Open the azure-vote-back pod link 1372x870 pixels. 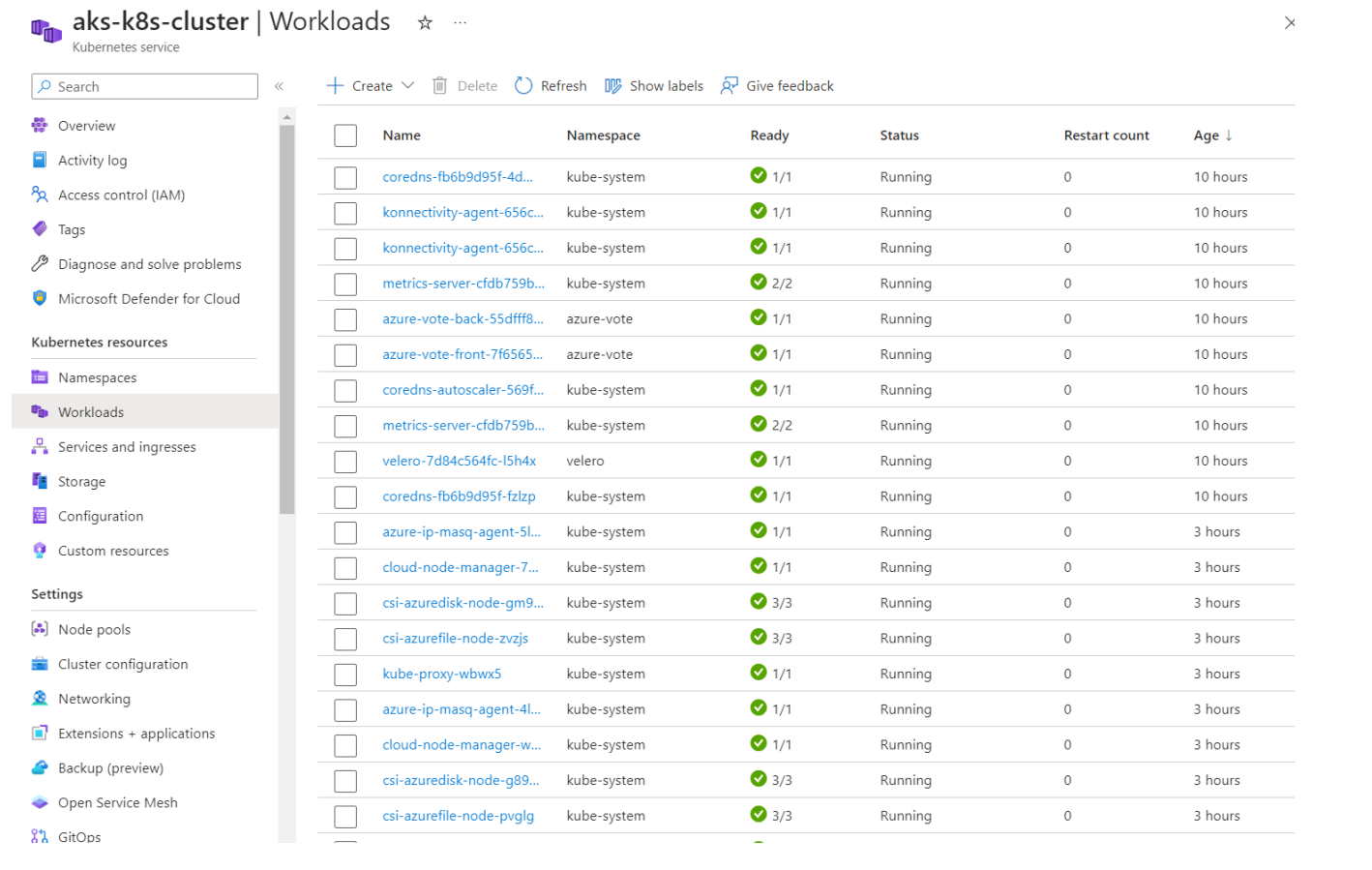coord(462,319)
